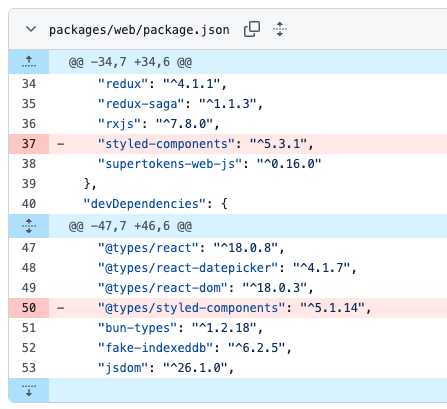447x409 pixels.
Task: Select line number 49
Action: (x=29, y=288)
